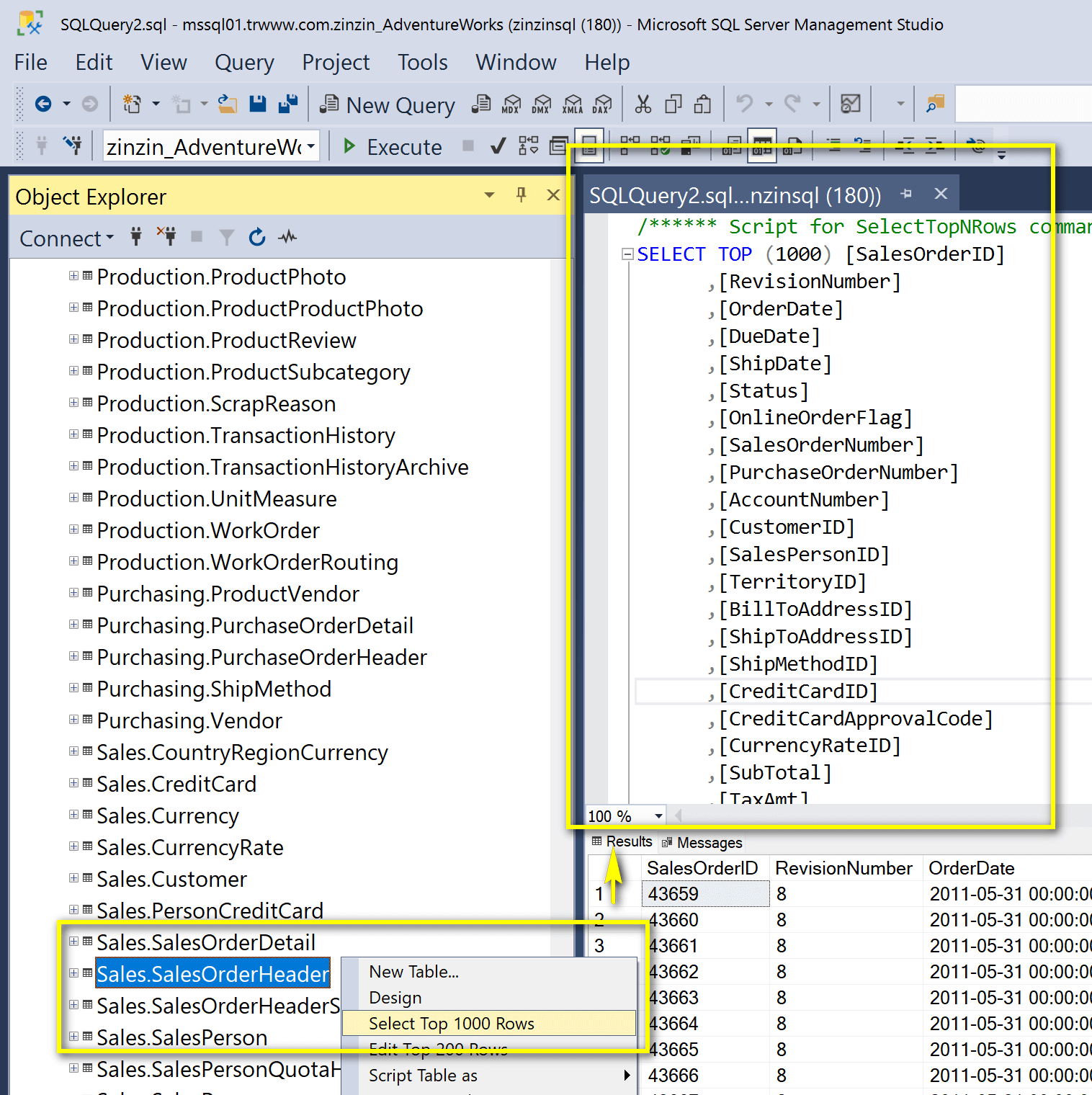Screen dimensions: 1092x1095
Task: Refresh the Object Explorer tree
Action: point(257,237)
